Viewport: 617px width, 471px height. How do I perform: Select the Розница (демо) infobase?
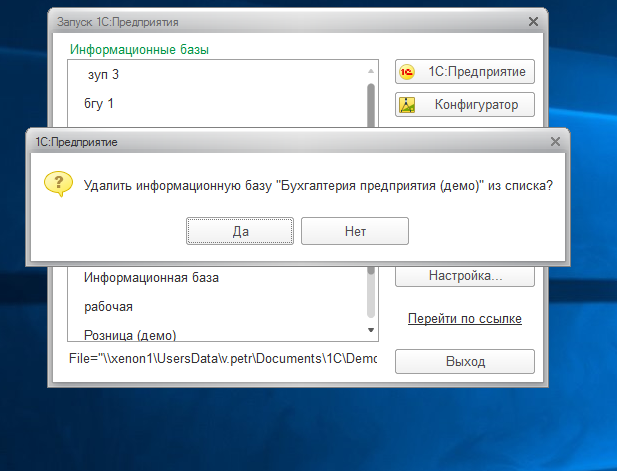click(130, 335)
